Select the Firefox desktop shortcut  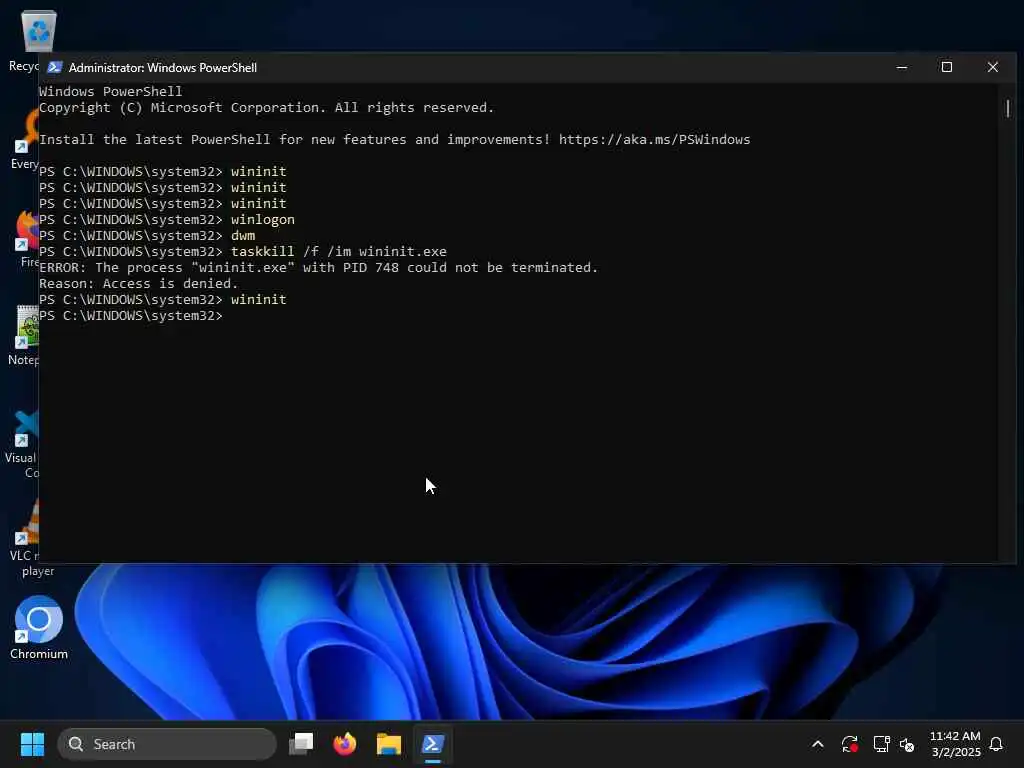point(26,238)
